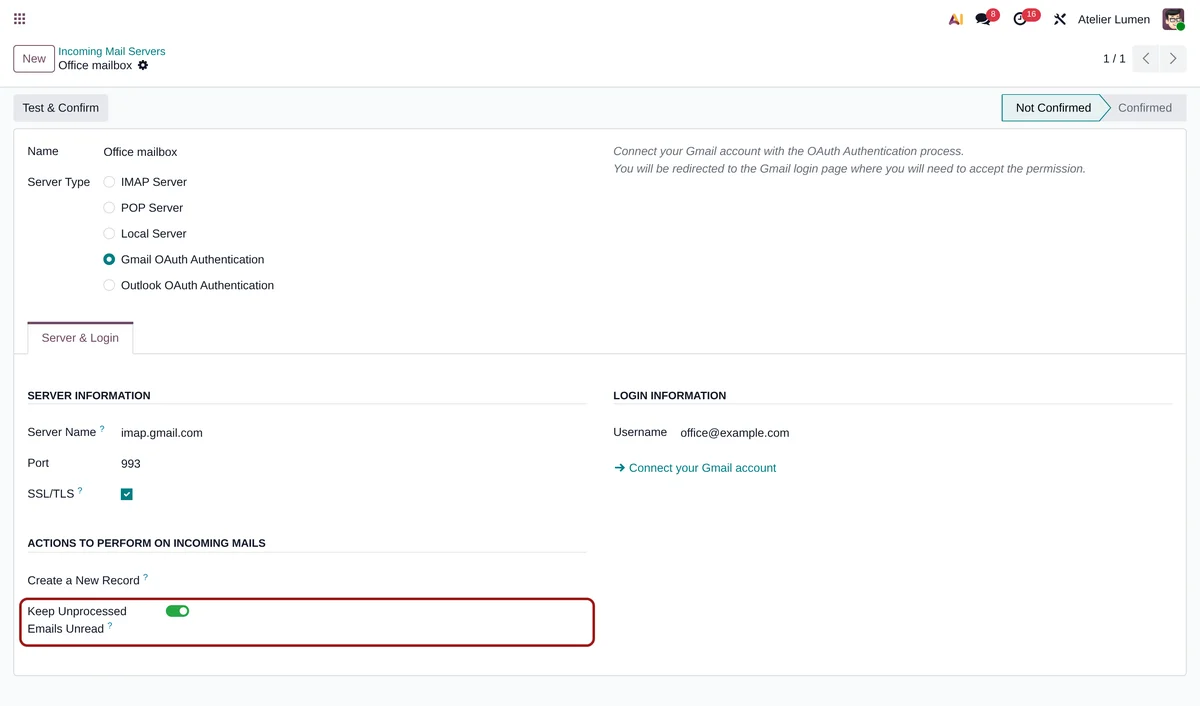The width and height of the screenshot is (1200, 706).
Task: Show the Create a New Record help icon
Action: pos(145,577)
